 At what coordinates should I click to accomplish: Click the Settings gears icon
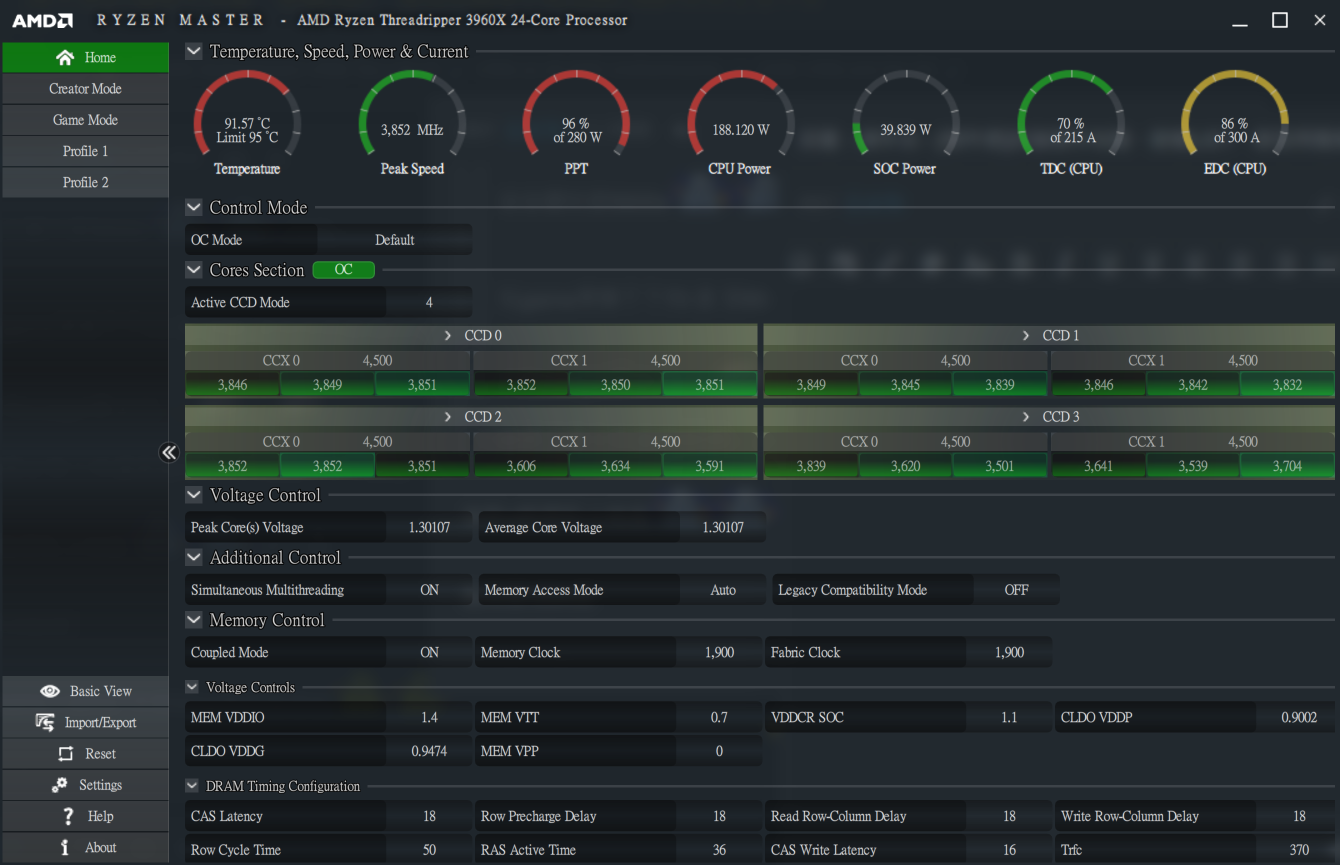pyautogui.click(x=60, y=785)
